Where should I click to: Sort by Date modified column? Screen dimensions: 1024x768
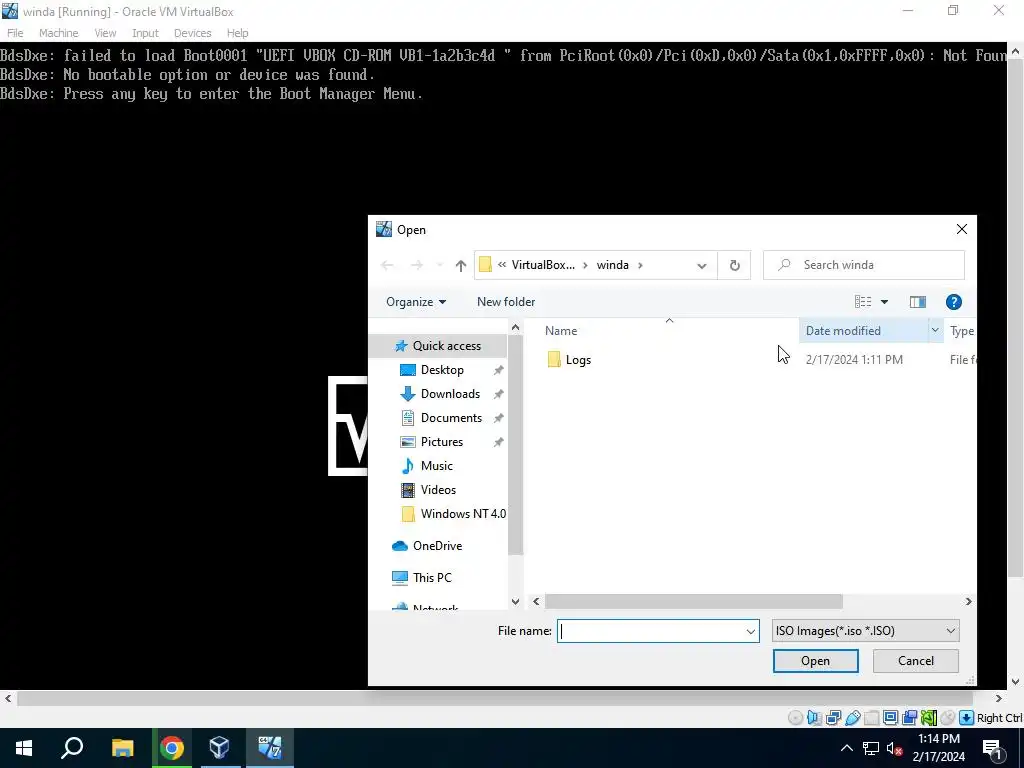point(843,331)
